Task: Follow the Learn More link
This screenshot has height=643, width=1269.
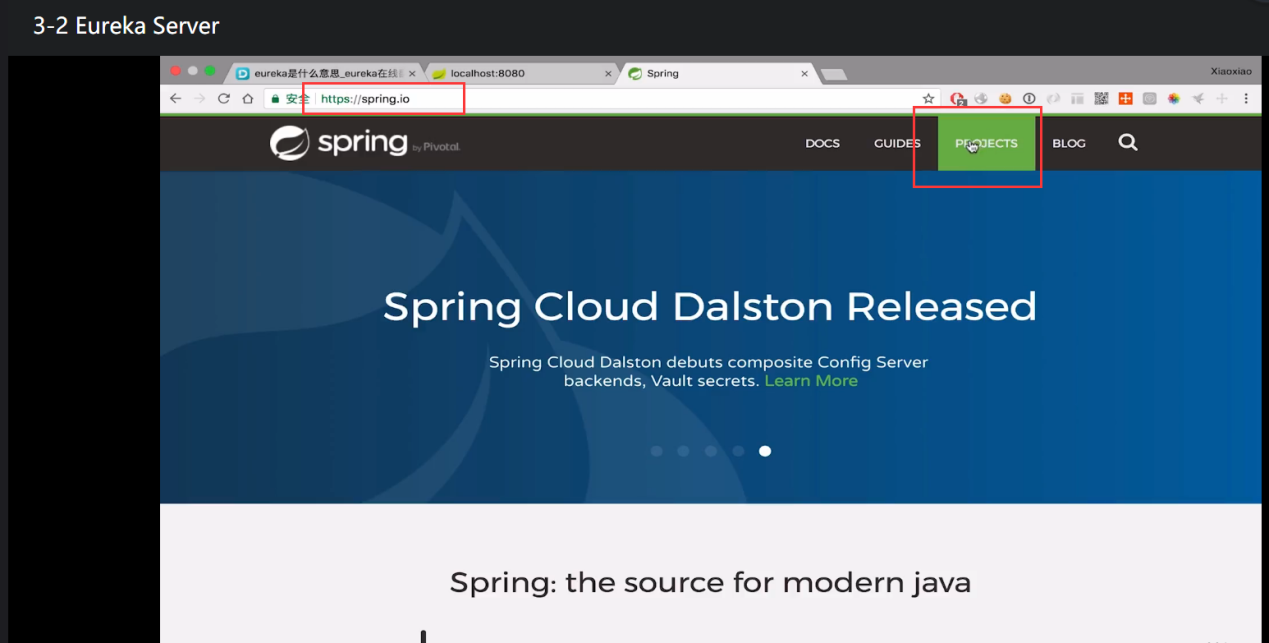Action: [811, 381]
